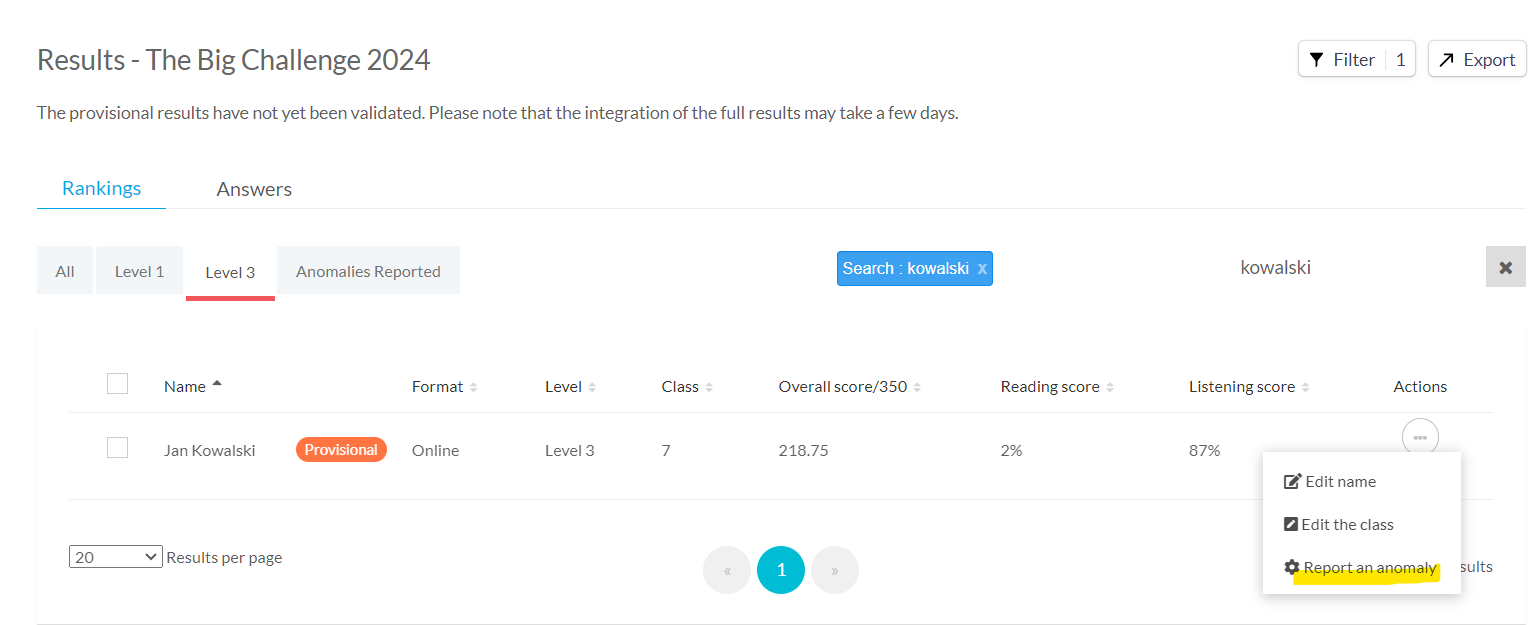Viewport: 1528px width, 625px height.
Task: Switch to the Answers tab
Action: click(254, 189)
